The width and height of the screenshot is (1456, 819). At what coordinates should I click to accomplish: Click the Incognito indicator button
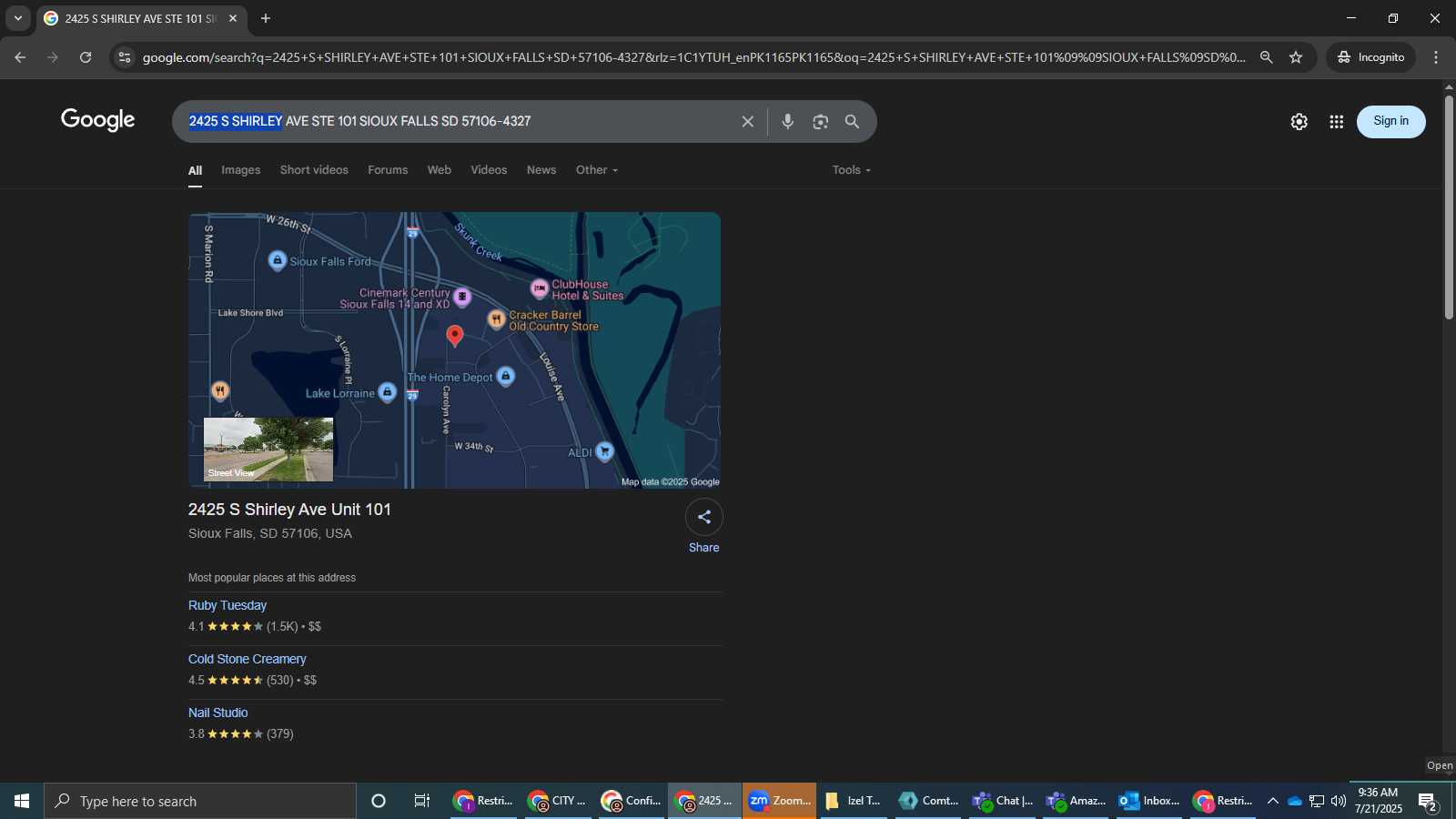pos(1370,57)
